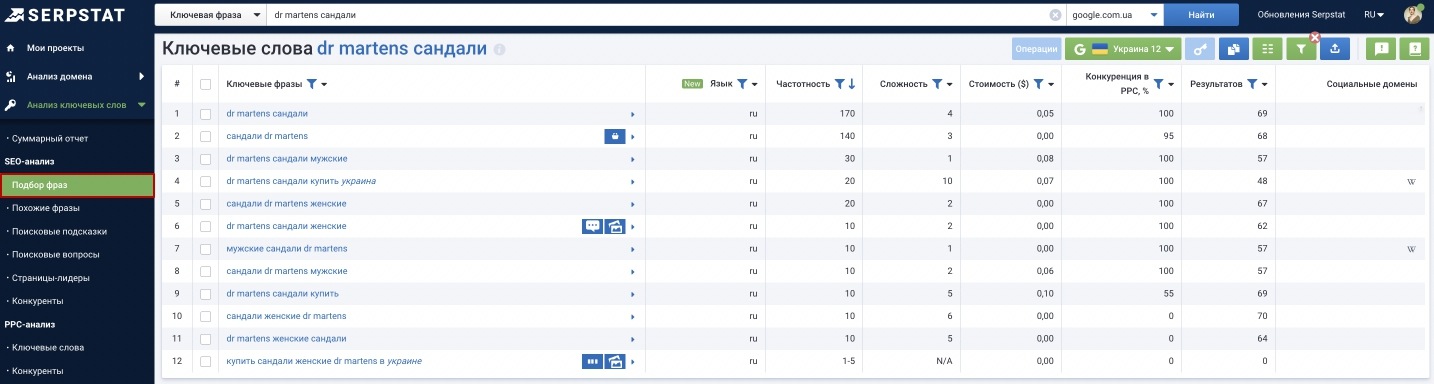This screenshot has height=384, width=1434.
Task: Click the feedback exclamation speech bubble button
Action: point(1381,48)
